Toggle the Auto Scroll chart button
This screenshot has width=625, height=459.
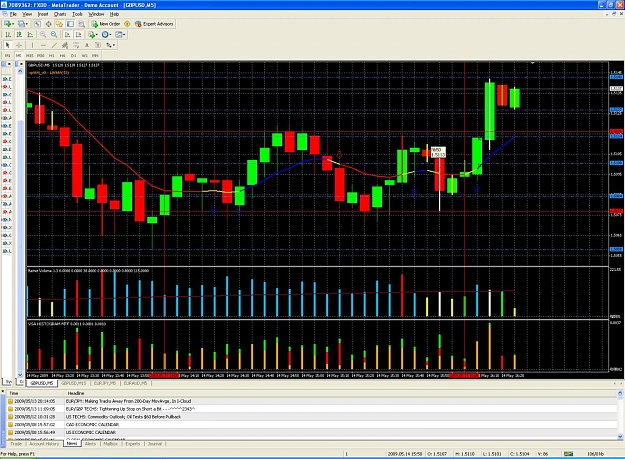coord(67,35)
